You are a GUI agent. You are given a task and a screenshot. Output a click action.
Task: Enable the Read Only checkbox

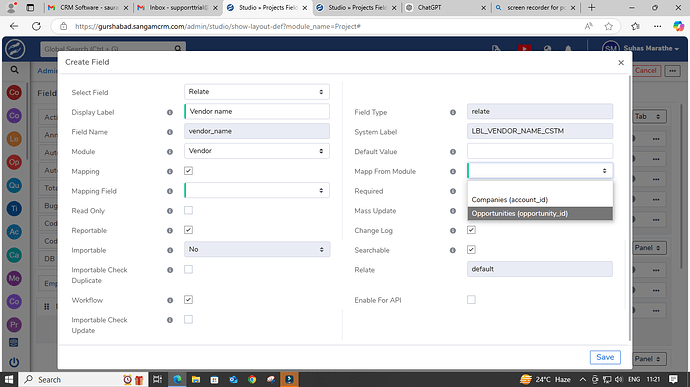(x=188, y=210)
